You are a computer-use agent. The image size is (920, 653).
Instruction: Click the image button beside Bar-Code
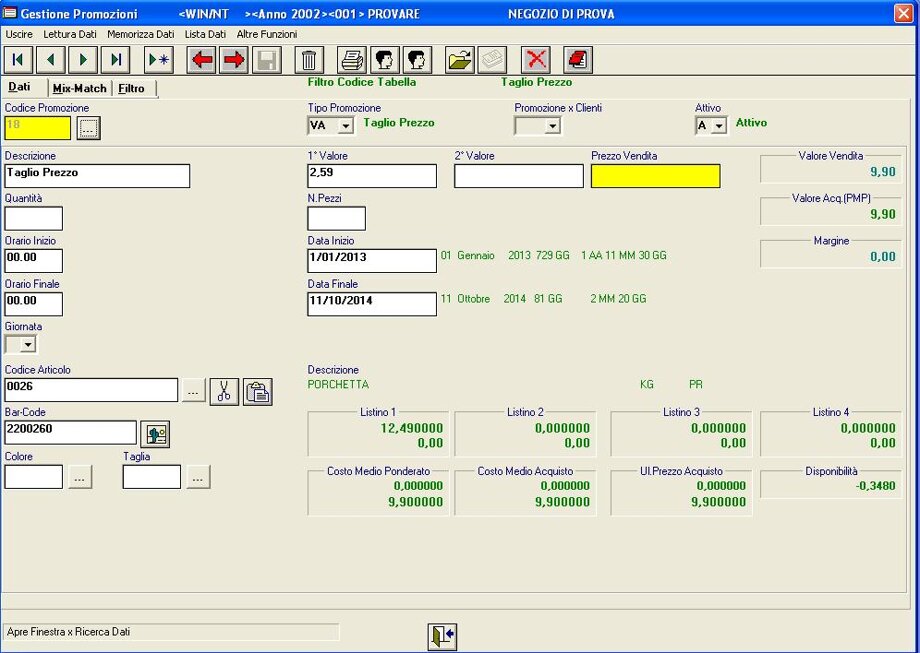(155, 433)
